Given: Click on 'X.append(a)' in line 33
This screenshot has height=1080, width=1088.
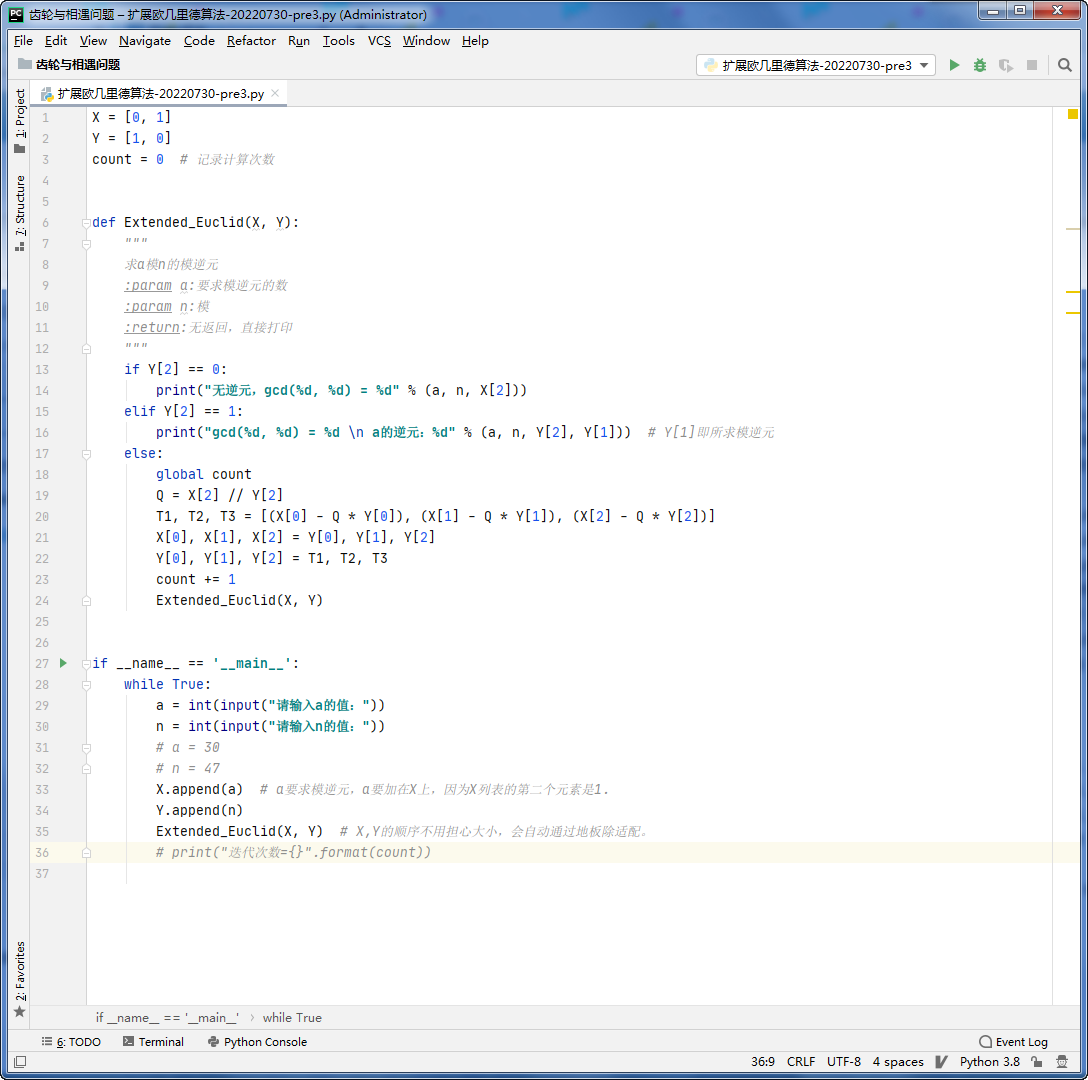Looking at the screenshot, I should point(199,790).
